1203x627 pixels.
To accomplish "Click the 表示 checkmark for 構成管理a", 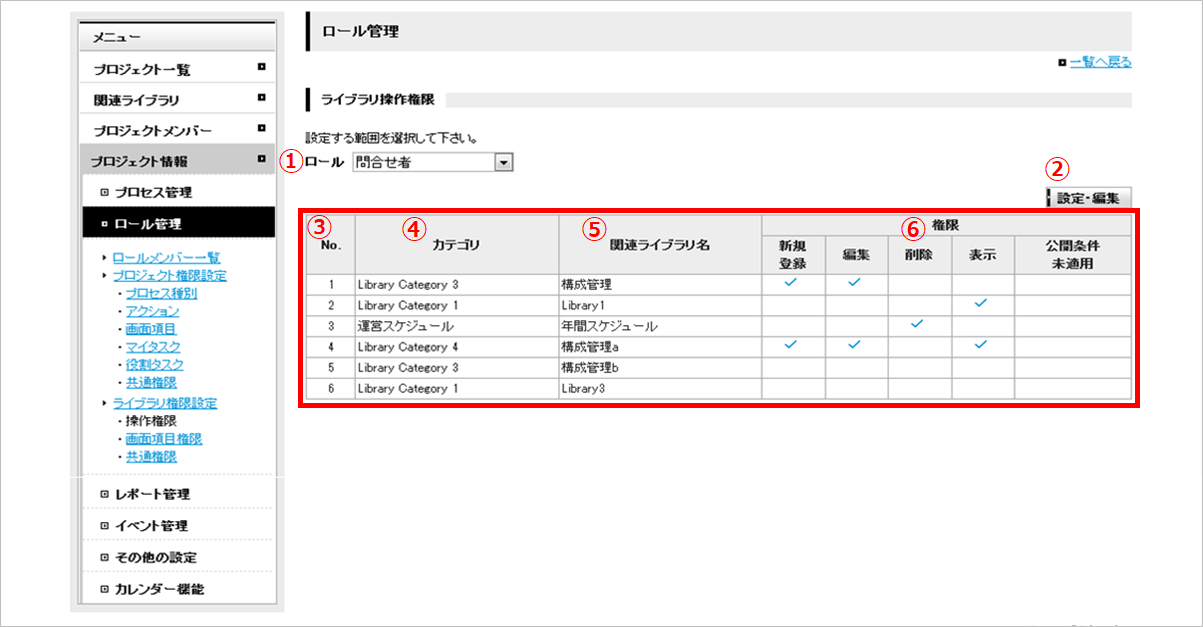I will pyautogui.click(x=981, y=345).
